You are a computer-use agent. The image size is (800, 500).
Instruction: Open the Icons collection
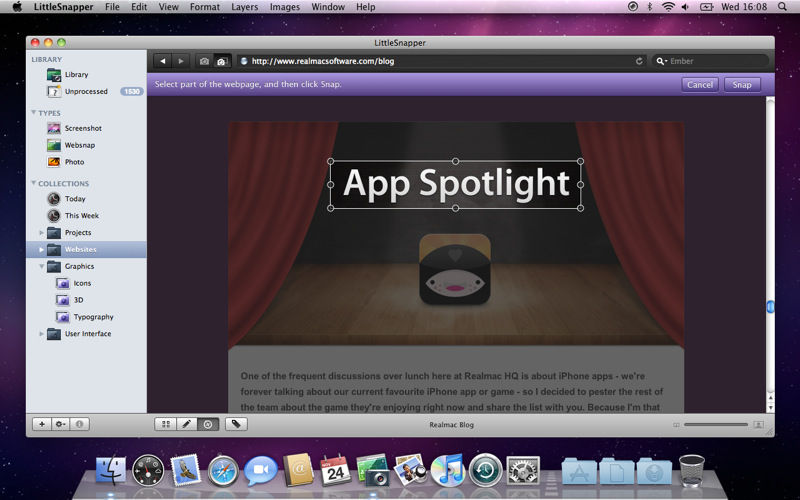(82, 283)
